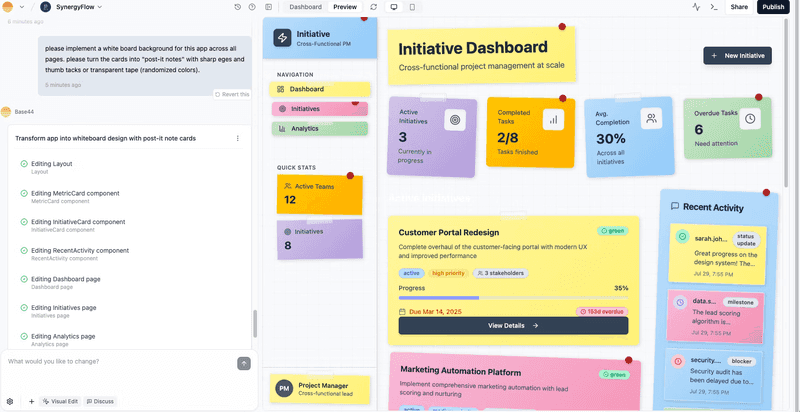
Task: Click the plus attachment icon in chat
Action: point(31,401)
